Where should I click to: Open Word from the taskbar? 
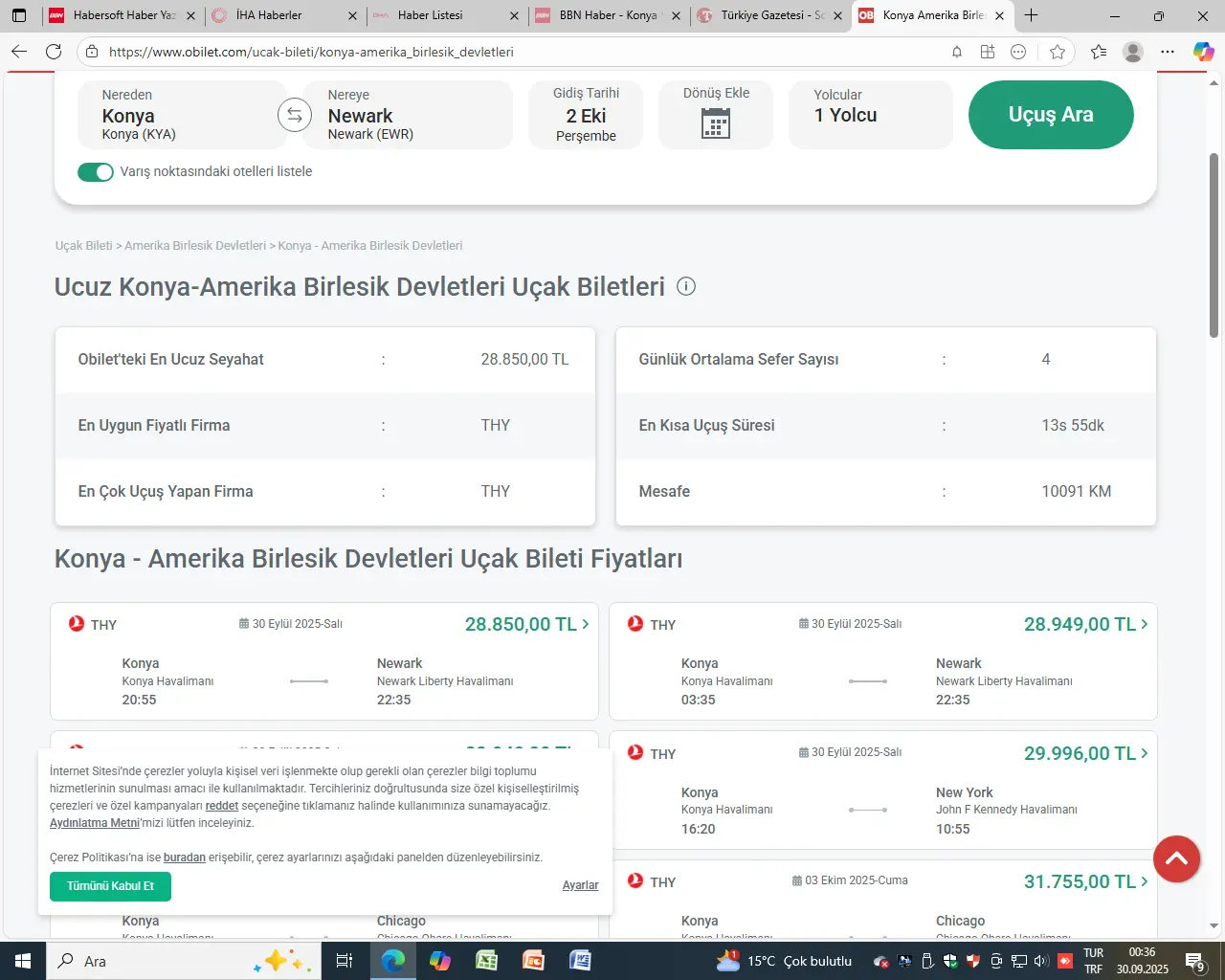pos(580,961)
